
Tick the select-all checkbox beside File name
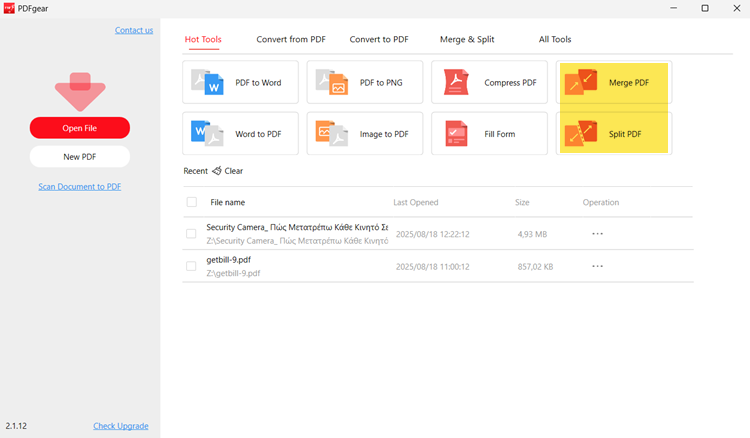192,202
